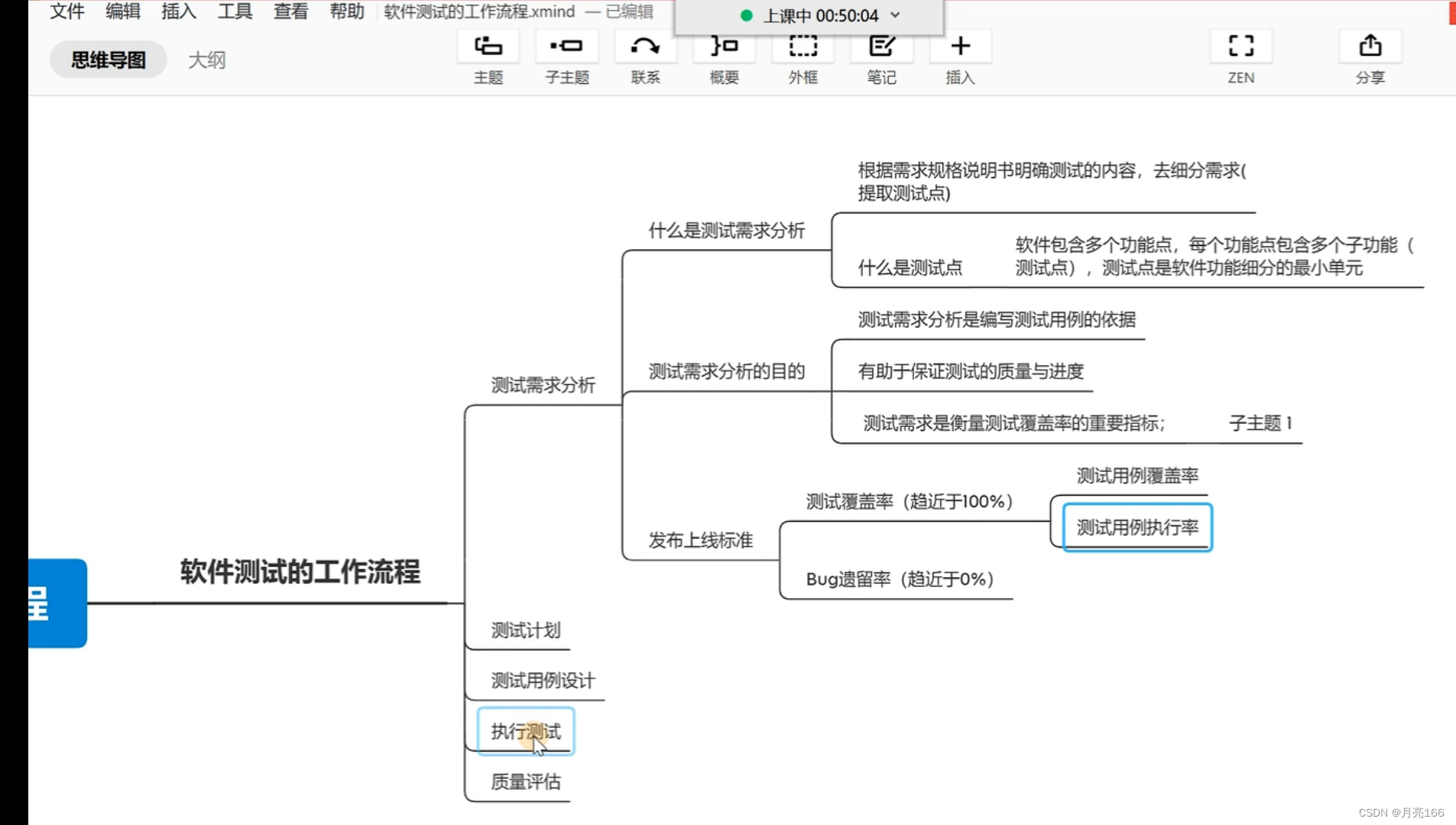Screen dimensions: 1456x825
Task: Click the green recording status dot
Action: (747, 15)
